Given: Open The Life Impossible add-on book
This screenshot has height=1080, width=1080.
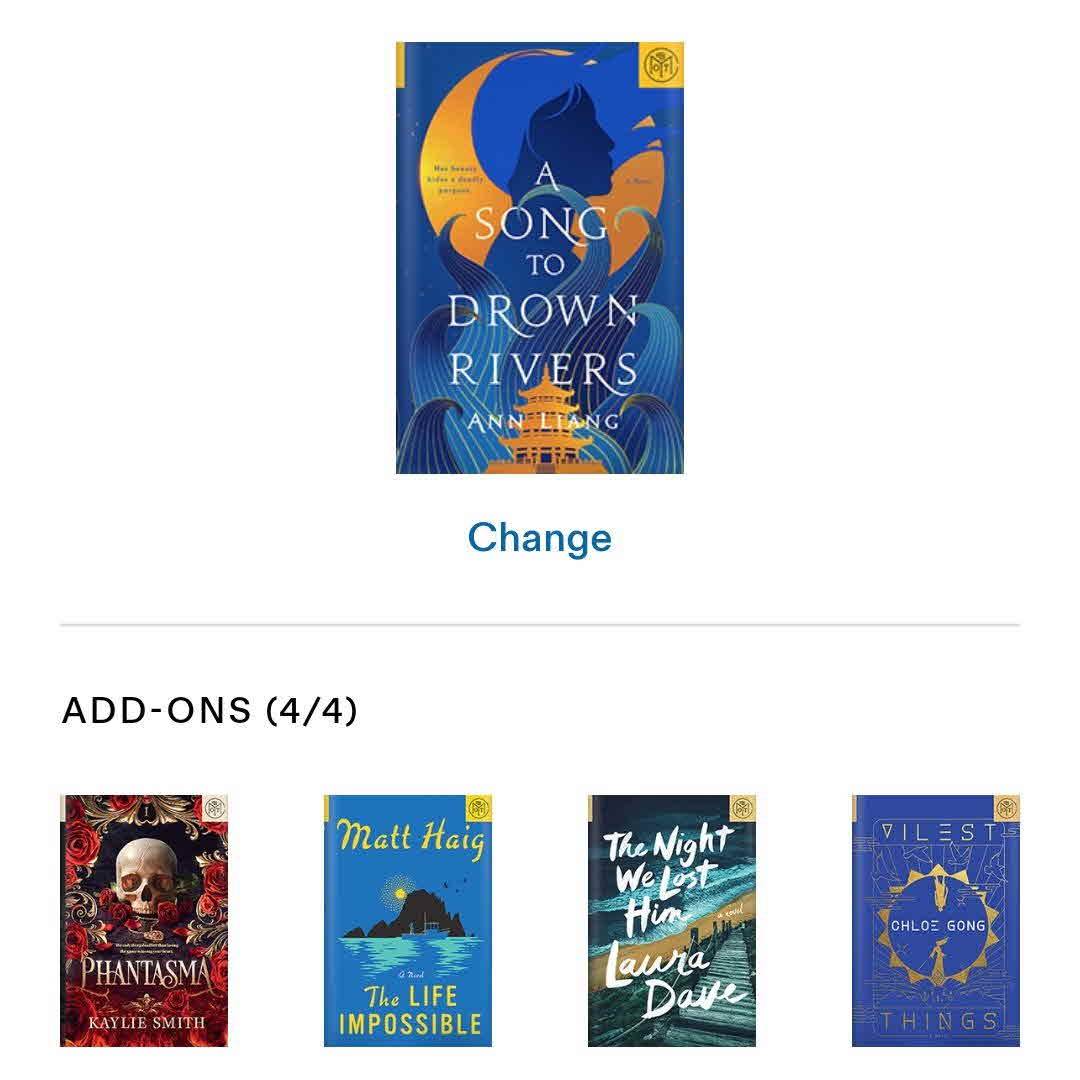Looking at the screenshot, I should click(408, 921).
